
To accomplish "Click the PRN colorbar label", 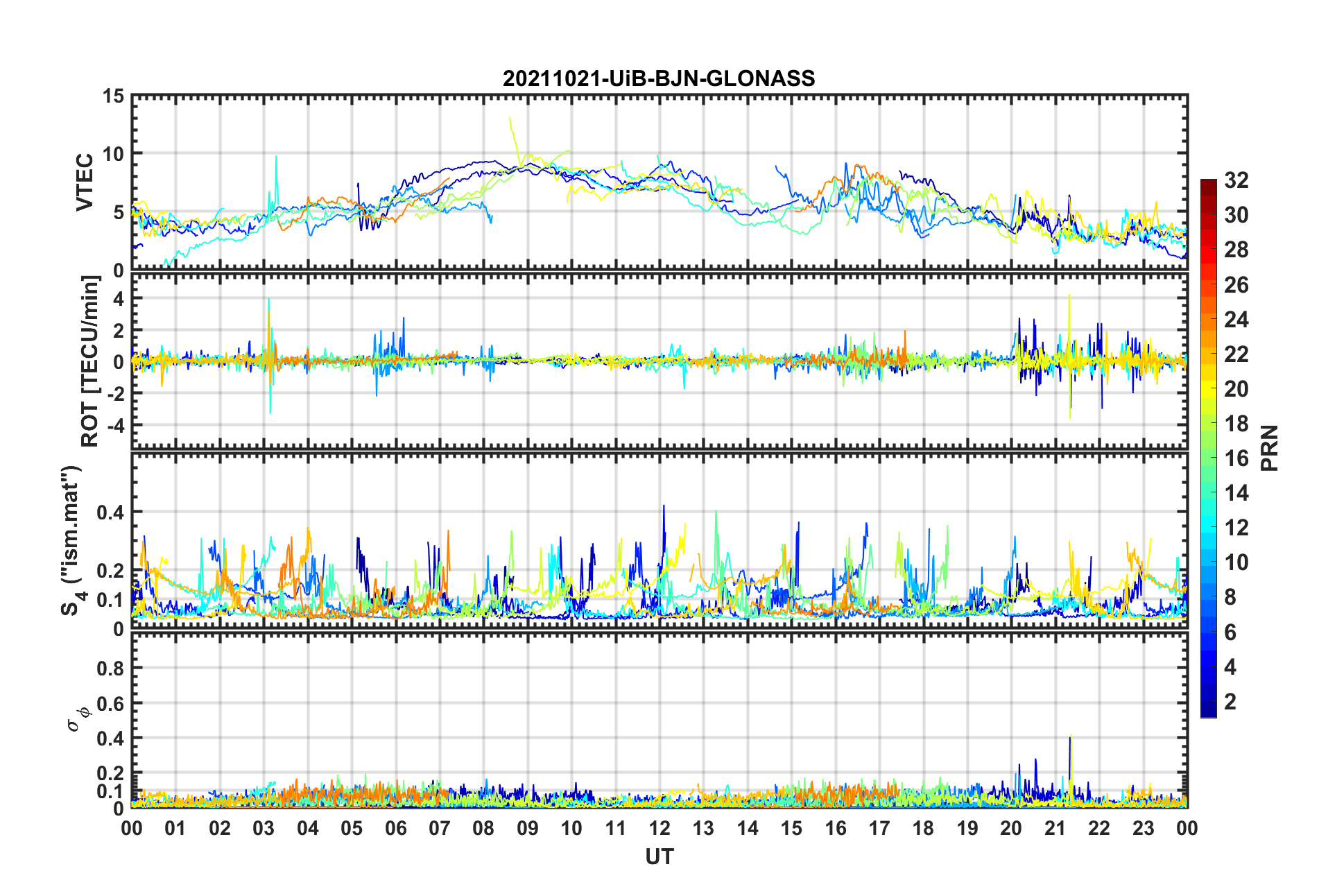I will pos(1269,448).
